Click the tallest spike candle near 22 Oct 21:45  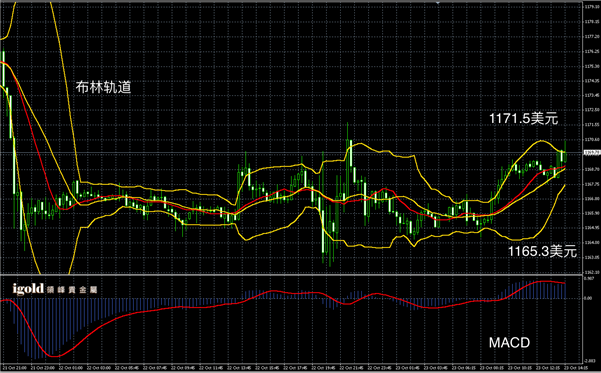coord(348,153)
